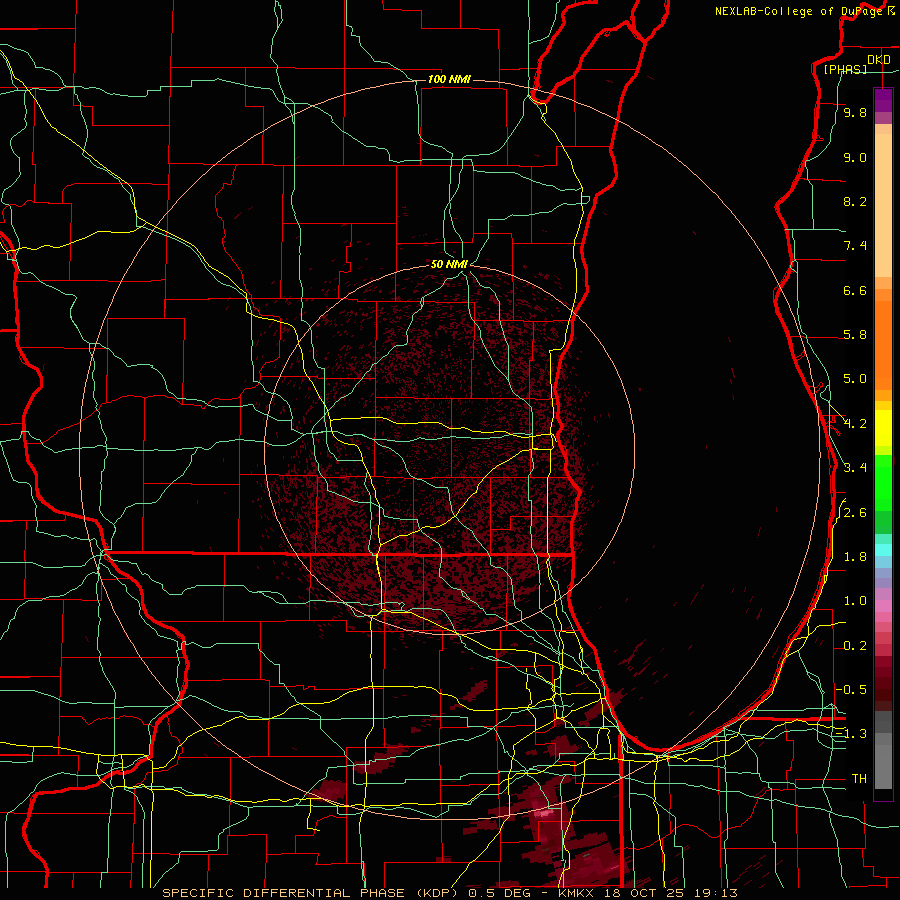Pick the bright orange segment of color bar

(883, 346)
